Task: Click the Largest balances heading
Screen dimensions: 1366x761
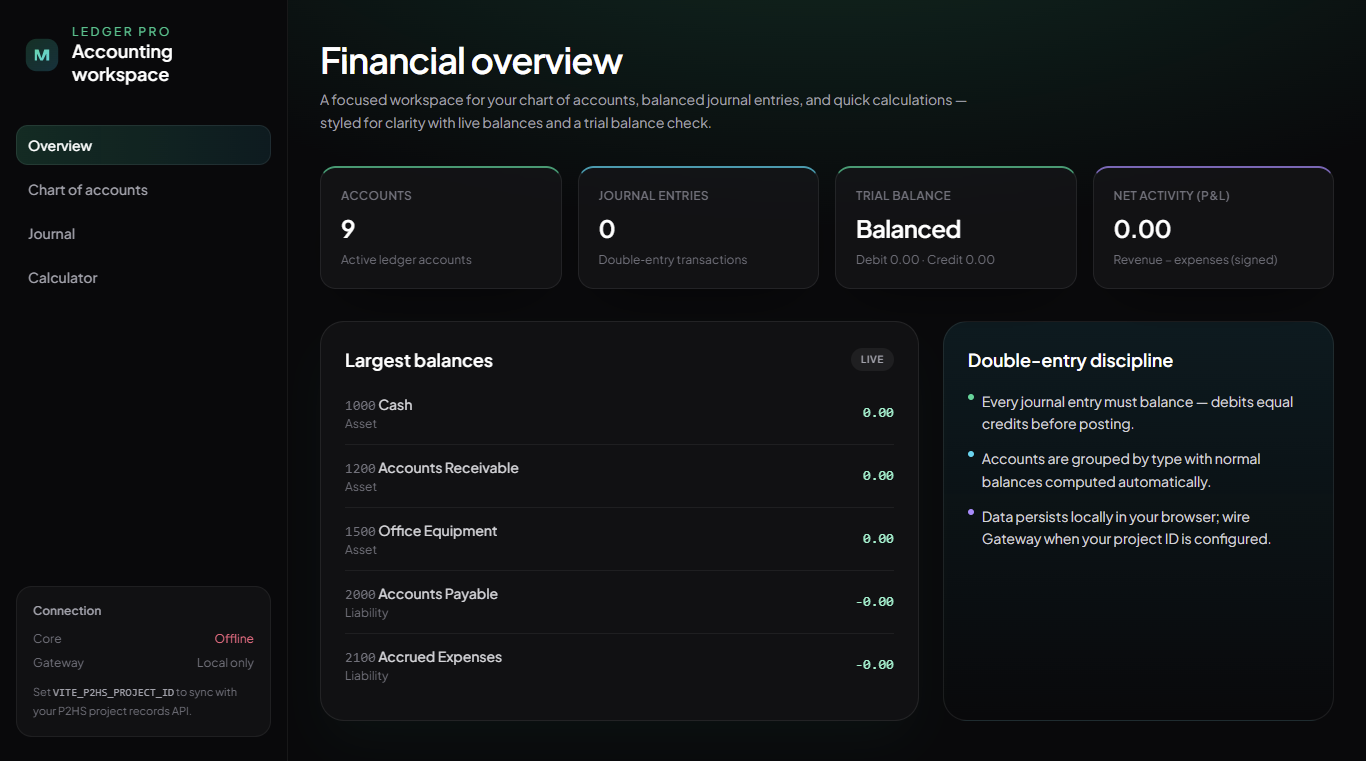Action: tap(419, 360)
